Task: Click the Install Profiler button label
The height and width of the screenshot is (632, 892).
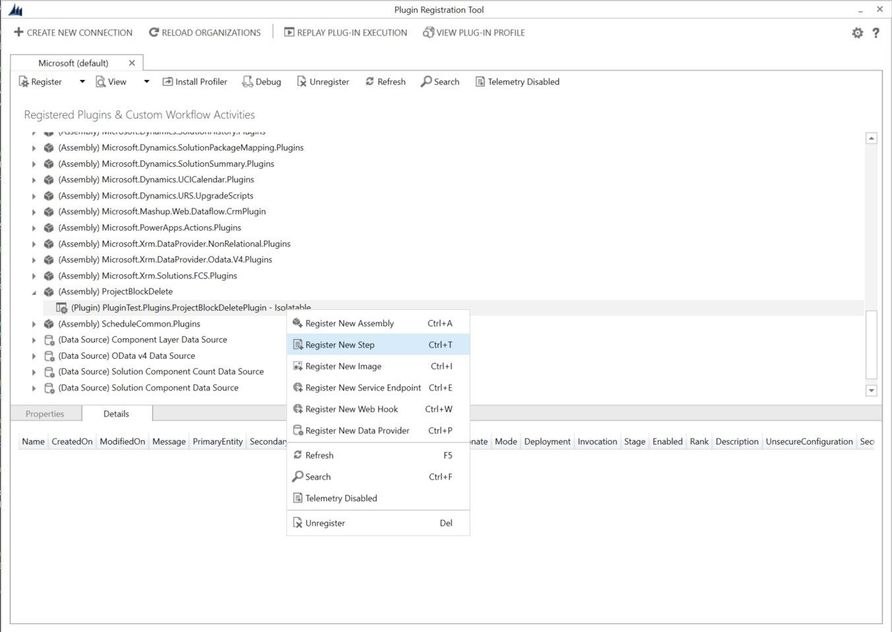Action: [x=201, y=82]
